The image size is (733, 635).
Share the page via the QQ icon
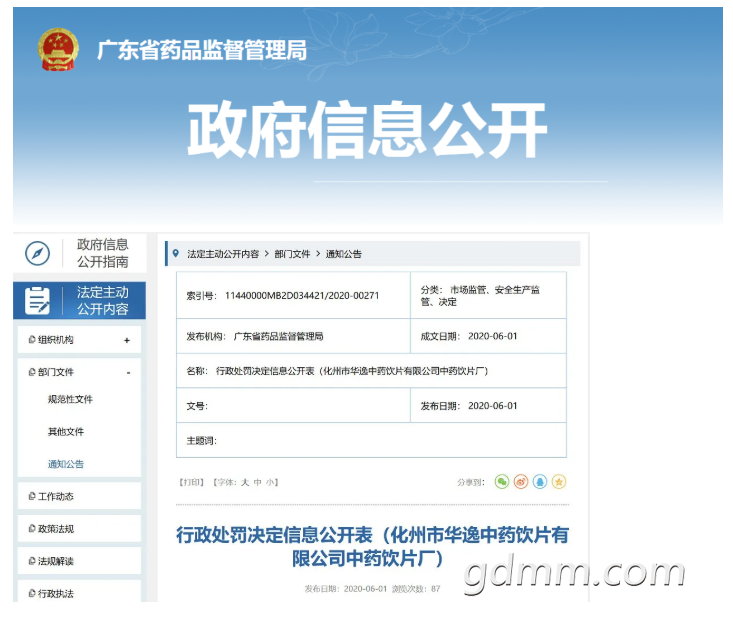[x=540, y=481]
